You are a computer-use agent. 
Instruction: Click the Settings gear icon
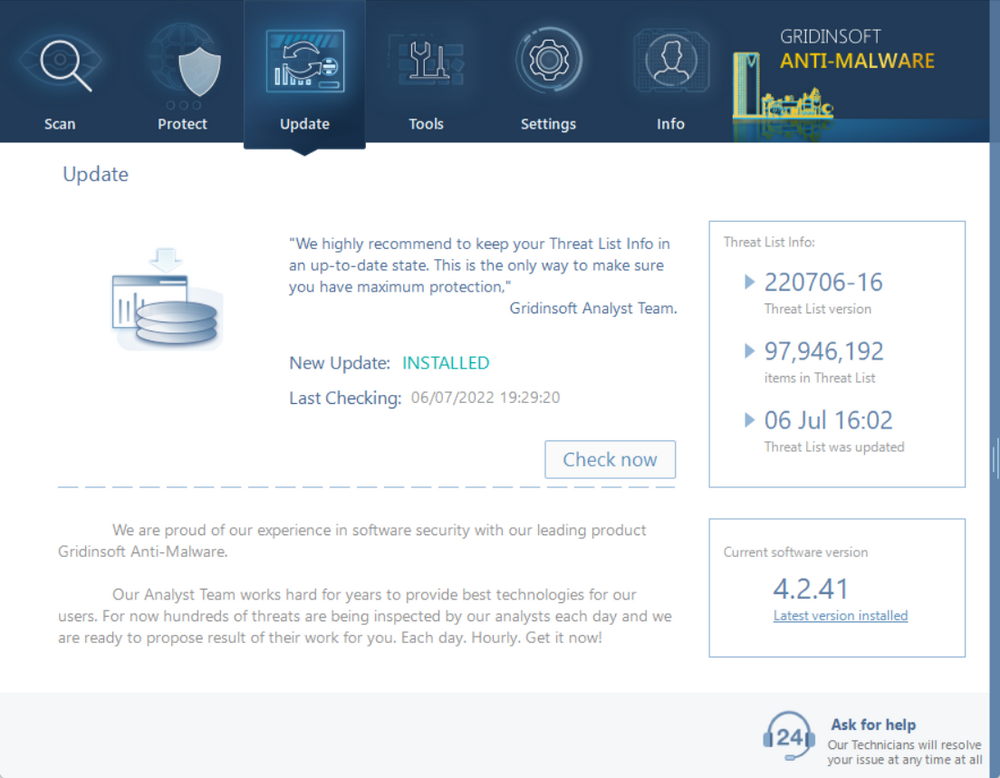click(548, 60)
